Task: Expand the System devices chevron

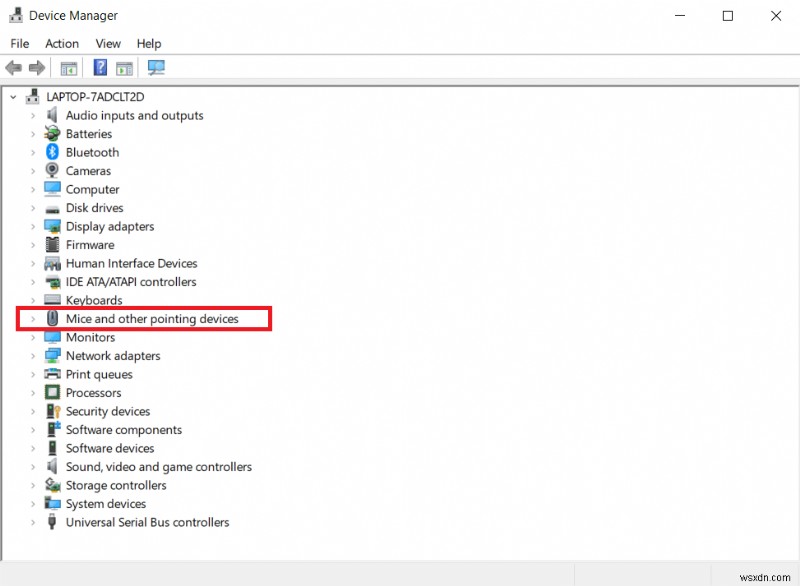Action: pyautogui.click(x=33, y=504)
